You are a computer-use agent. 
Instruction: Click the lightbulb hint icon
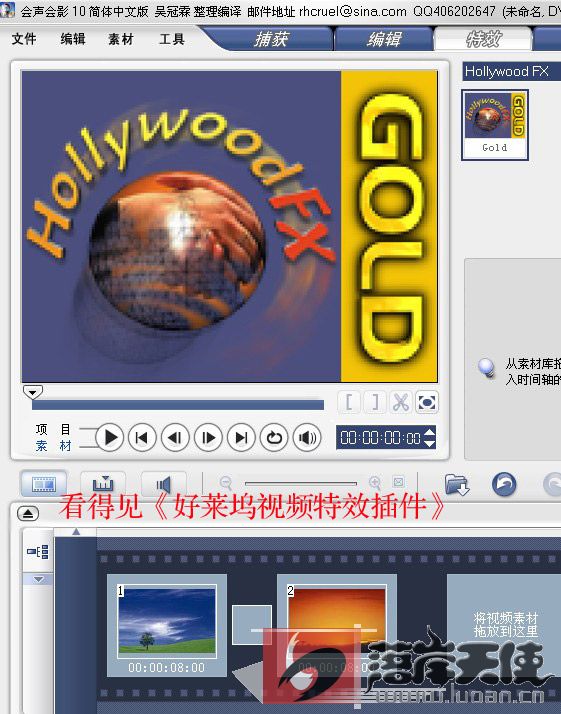(x=487, y=368)
